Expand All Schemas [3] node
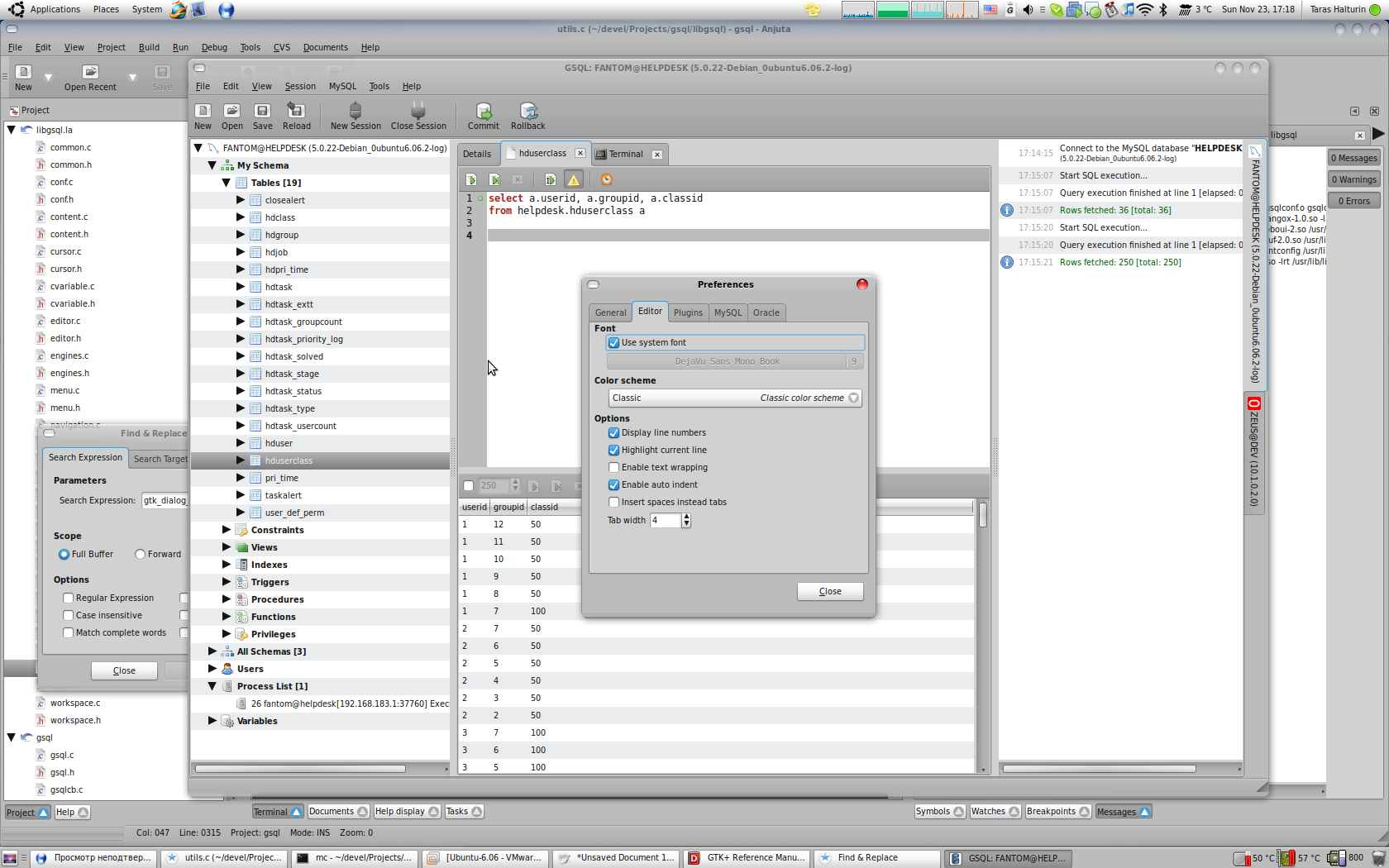1389x868 pixels. click(x=212, y=651)
